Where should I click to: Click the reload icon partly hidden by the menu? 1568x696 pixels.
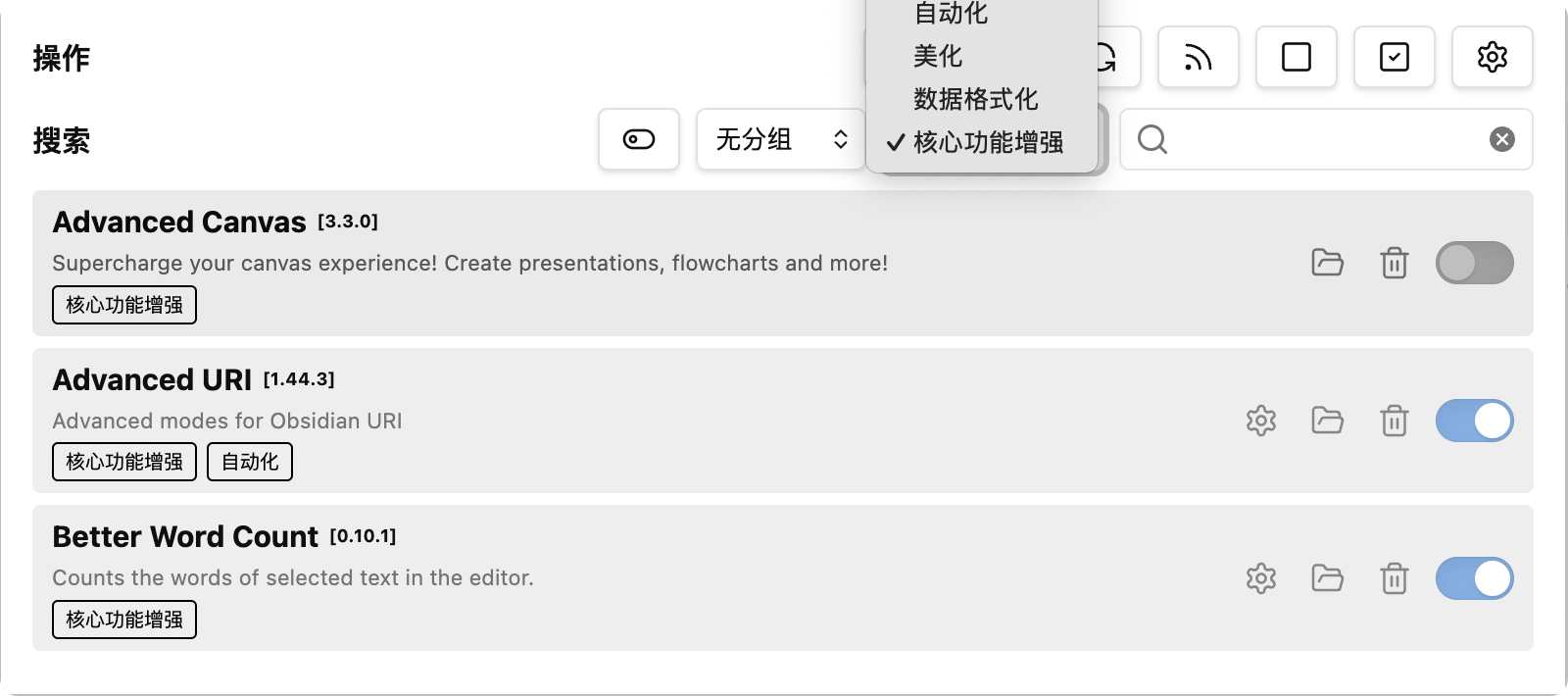click(x=1118, y=57)
